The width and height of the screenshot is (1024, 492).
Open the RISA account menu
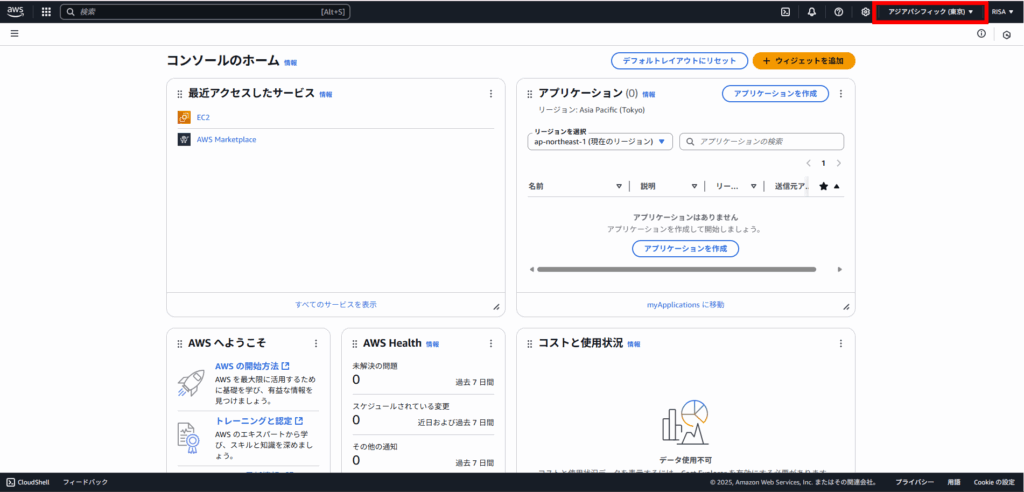[1002, 12]
